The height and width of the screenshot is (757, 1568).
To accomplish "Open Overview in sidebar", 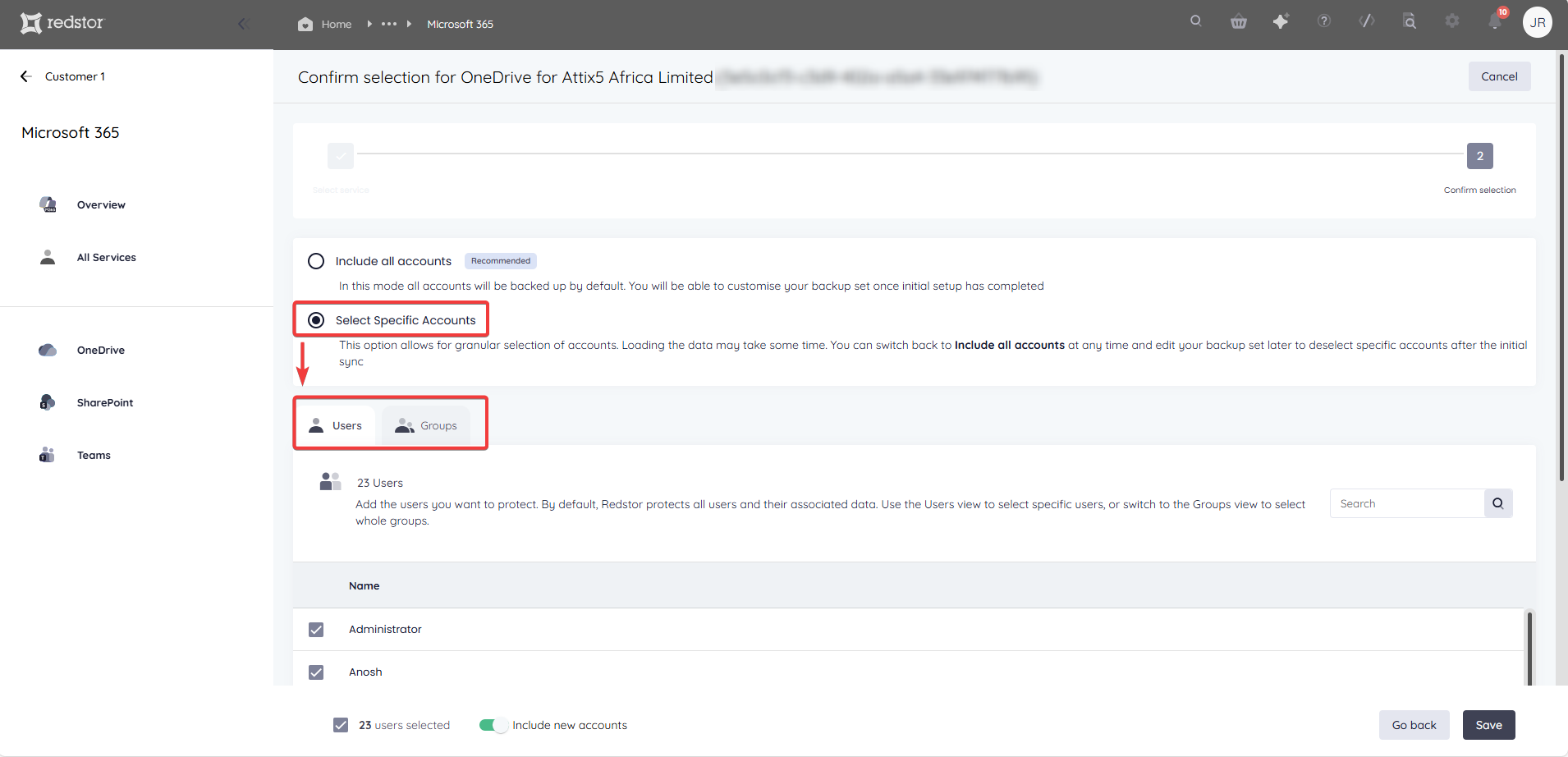I will coord(101,205).
